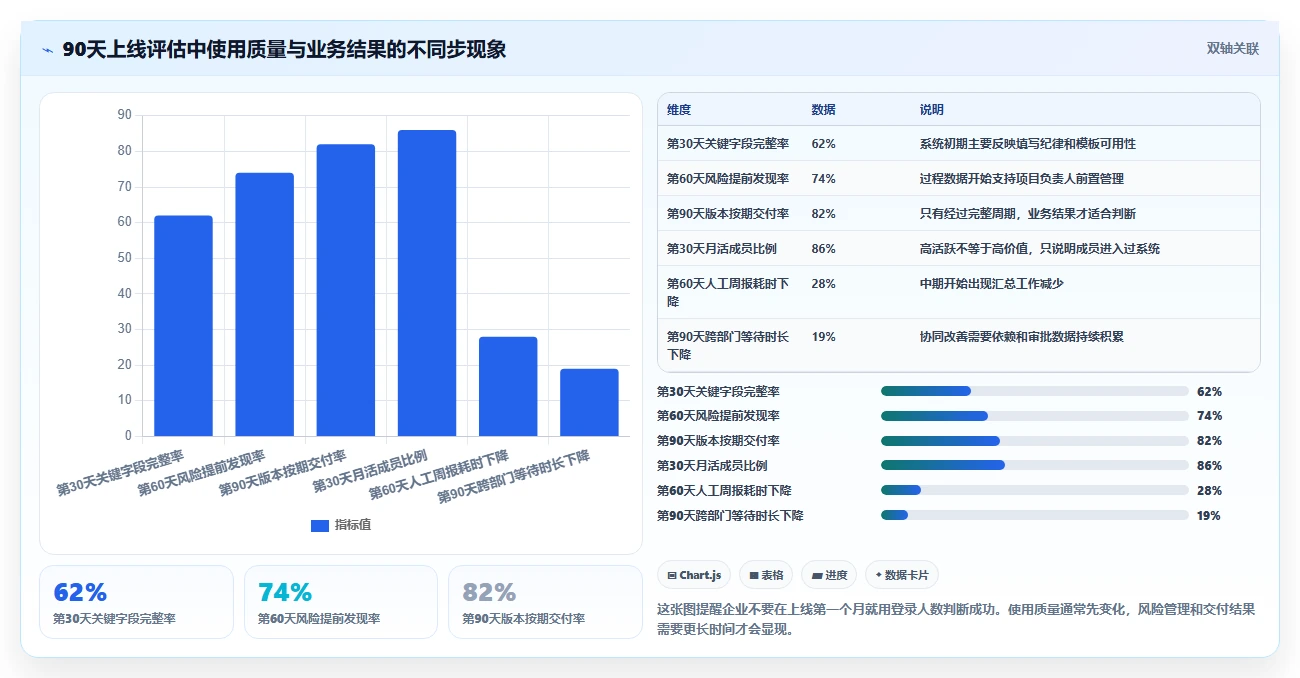Click table note 系统初期主要反映填写纪律和模板可用性
This screenshot has width=1300, height=678.
(x=1027, y=144)
